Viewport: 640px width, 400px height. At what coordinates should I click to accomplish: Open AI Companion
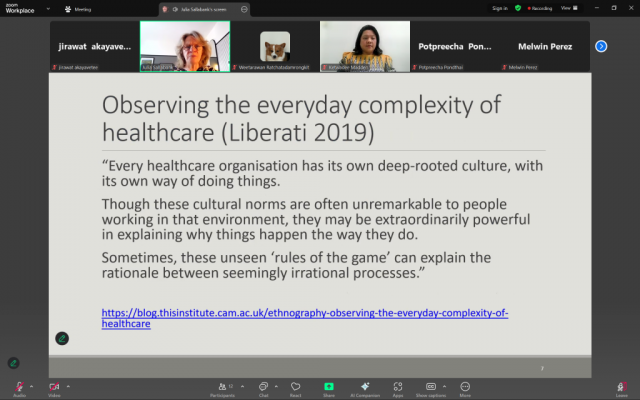coord(365,386)
